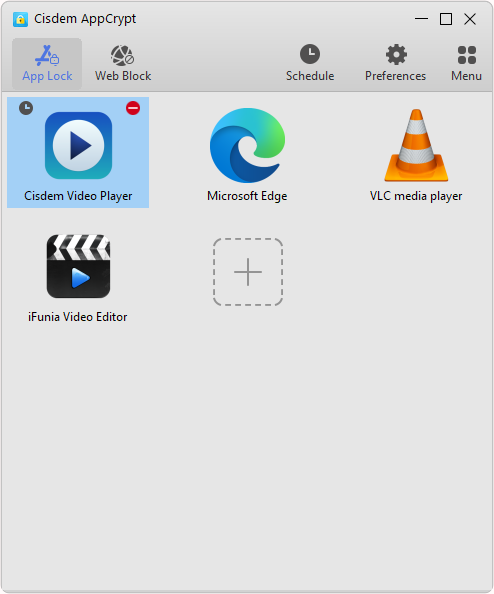
Task: Click the iFunia Video Editor label
Action: (78, 317)
